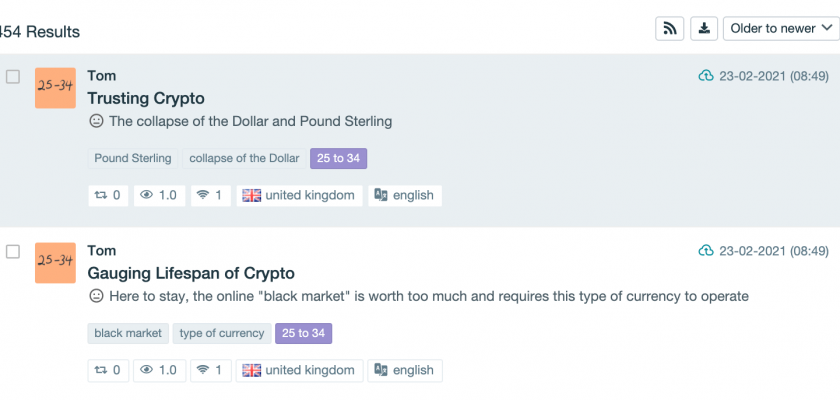Select the Trusting Crypto result checkbox
This screenshot has height=400, width=840.
pos(13,77)
